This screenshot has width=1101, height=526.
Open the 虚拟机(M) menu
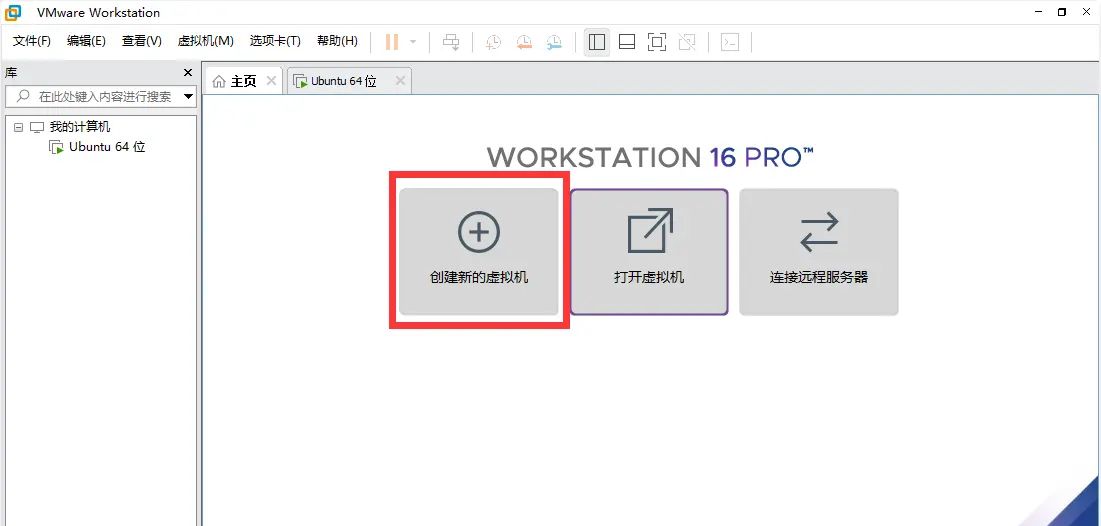pos(206,41)
